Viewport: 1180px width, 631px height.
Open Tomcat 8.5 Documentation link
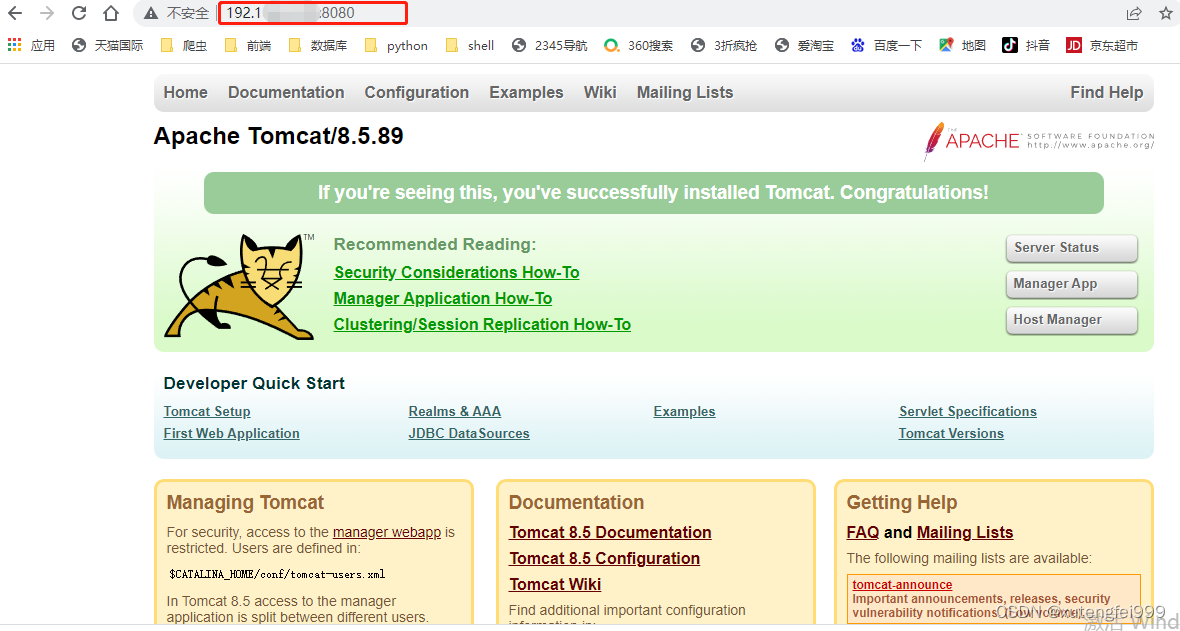610,532
